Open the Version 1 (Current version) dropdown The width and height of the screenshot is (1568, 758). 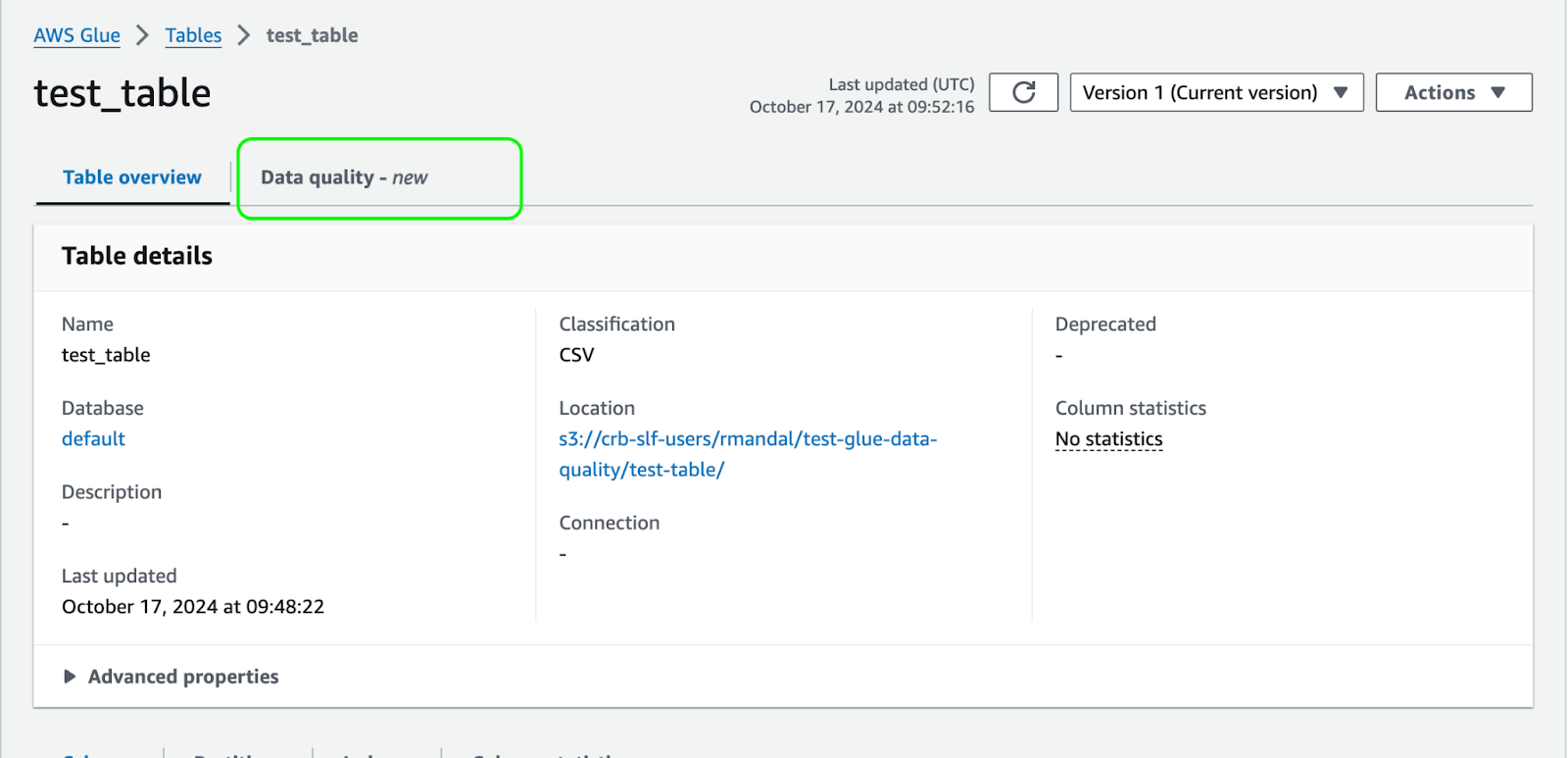pyautogui.click(x=1216, y=92)
